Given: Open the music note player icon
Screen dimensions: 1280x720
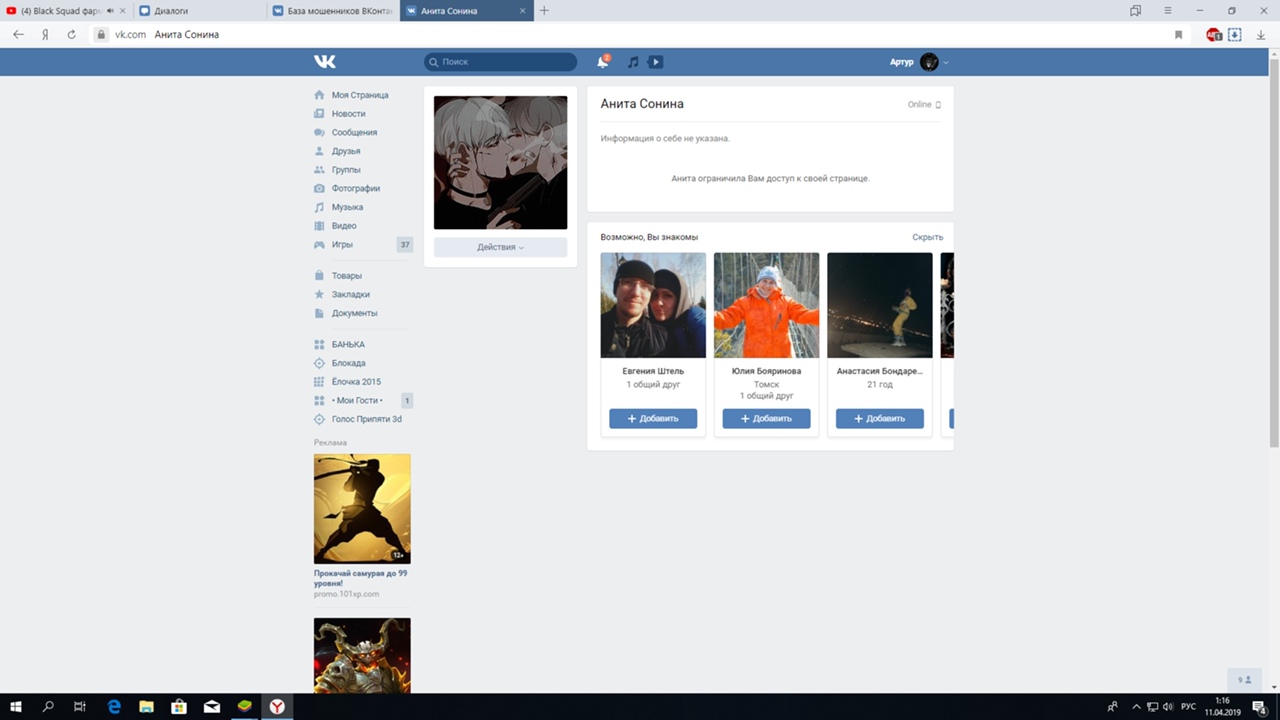Looking at the screenshot, I should click(x=632, y=62).
